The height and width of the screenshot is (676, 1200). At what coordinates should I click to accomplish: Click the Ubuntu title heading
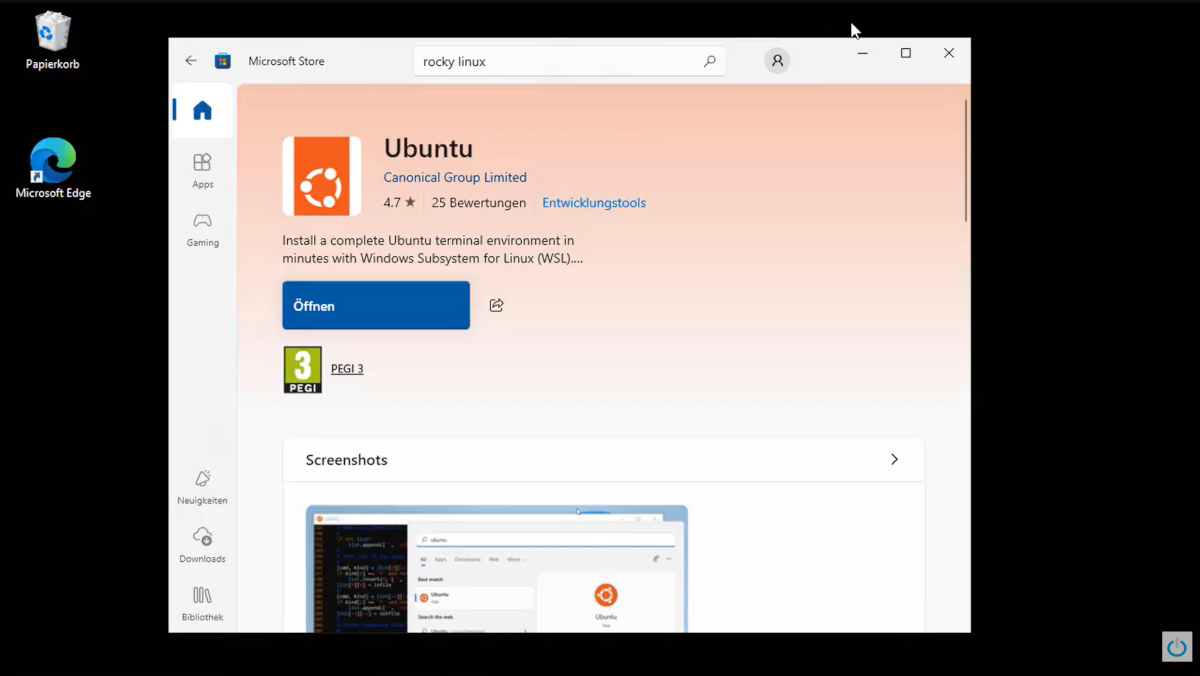pyautogui.click(x=428, y=148)
